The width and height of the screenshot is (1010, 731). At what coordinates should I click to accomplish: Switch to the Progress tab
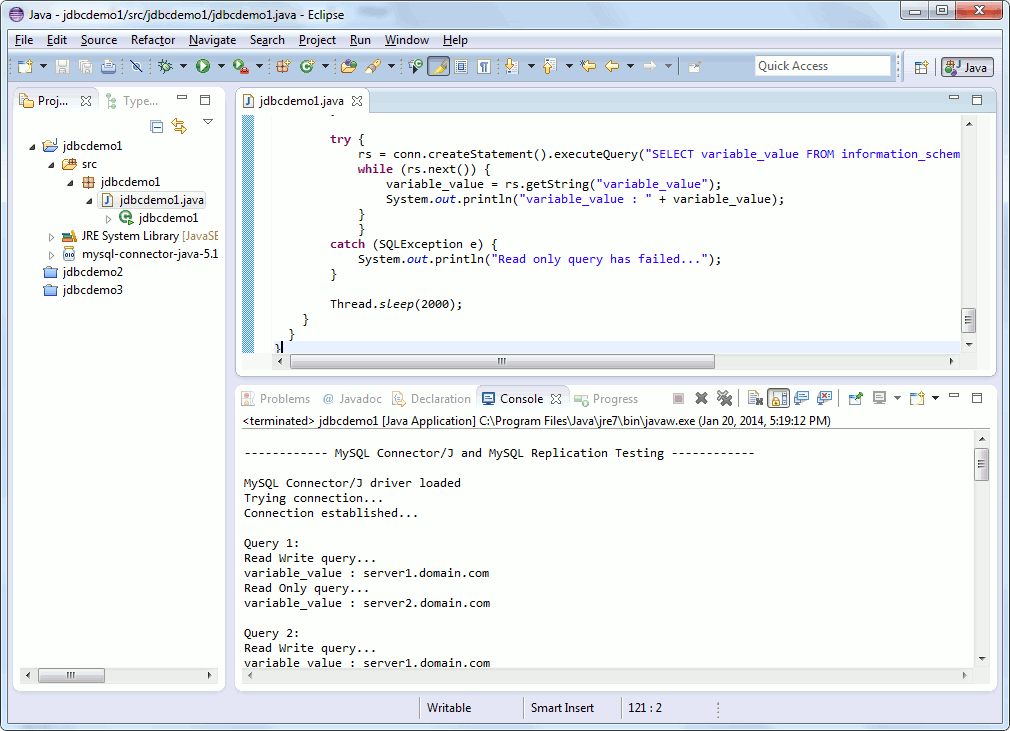pos(606,399)
